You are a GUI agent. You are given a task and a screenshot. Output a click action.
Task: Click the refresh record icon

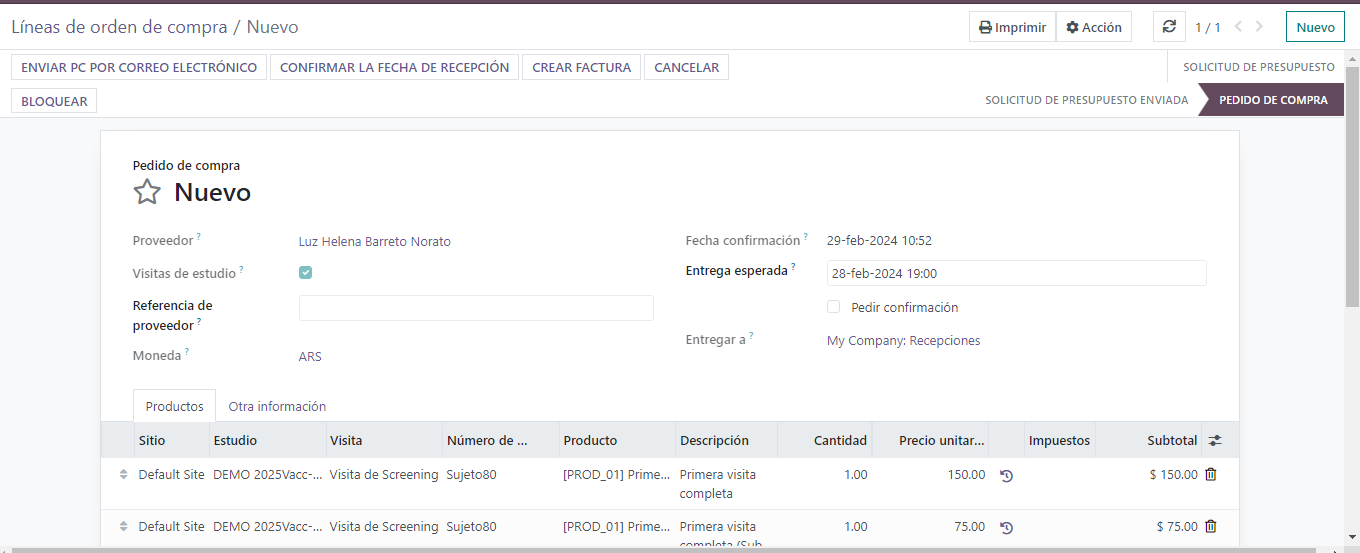pos(1169,27)
